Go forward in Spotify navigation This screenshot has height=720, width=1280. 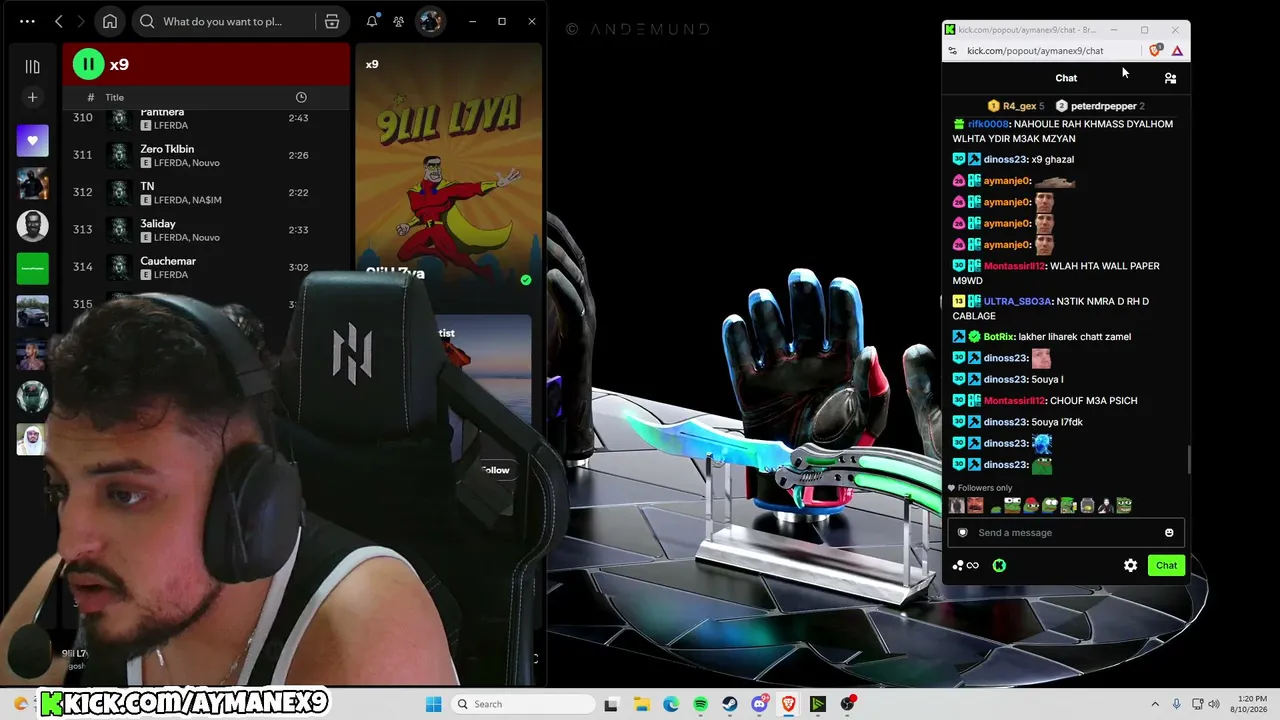(81, 21)
